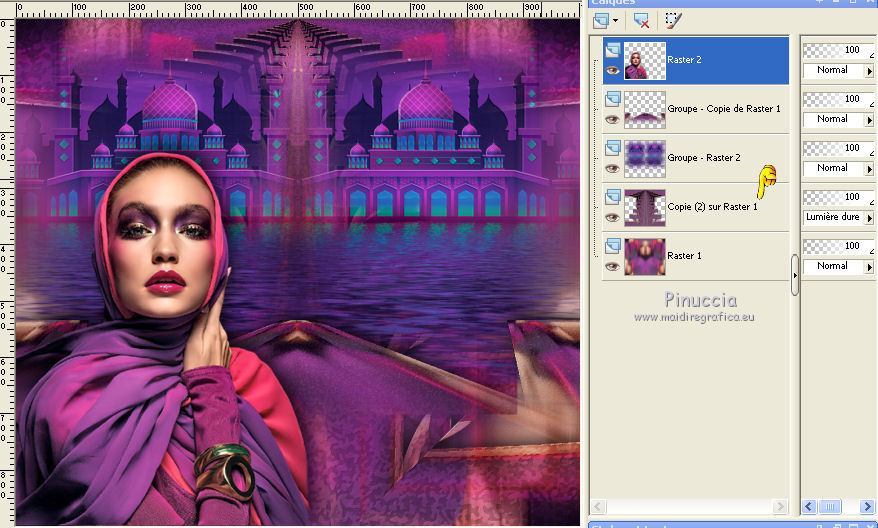Click layer type icon of Groupe - Raster 2
This screenshot has height=528, width=878.
tap(613, 148)
